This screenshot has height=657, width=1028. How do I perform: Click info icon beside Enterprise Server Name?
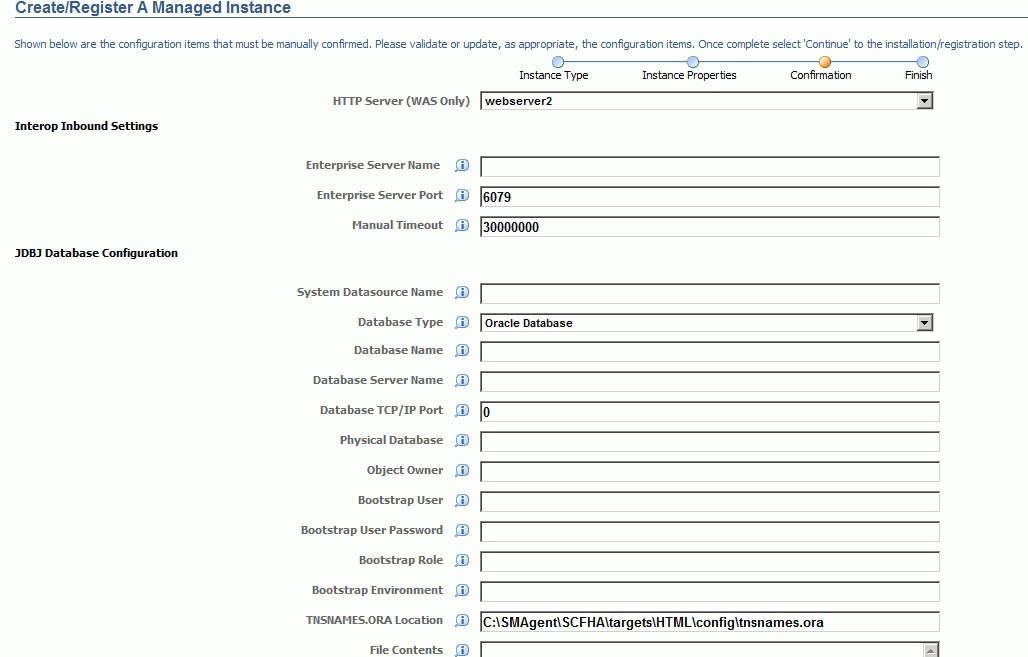[x=462, y=166]
